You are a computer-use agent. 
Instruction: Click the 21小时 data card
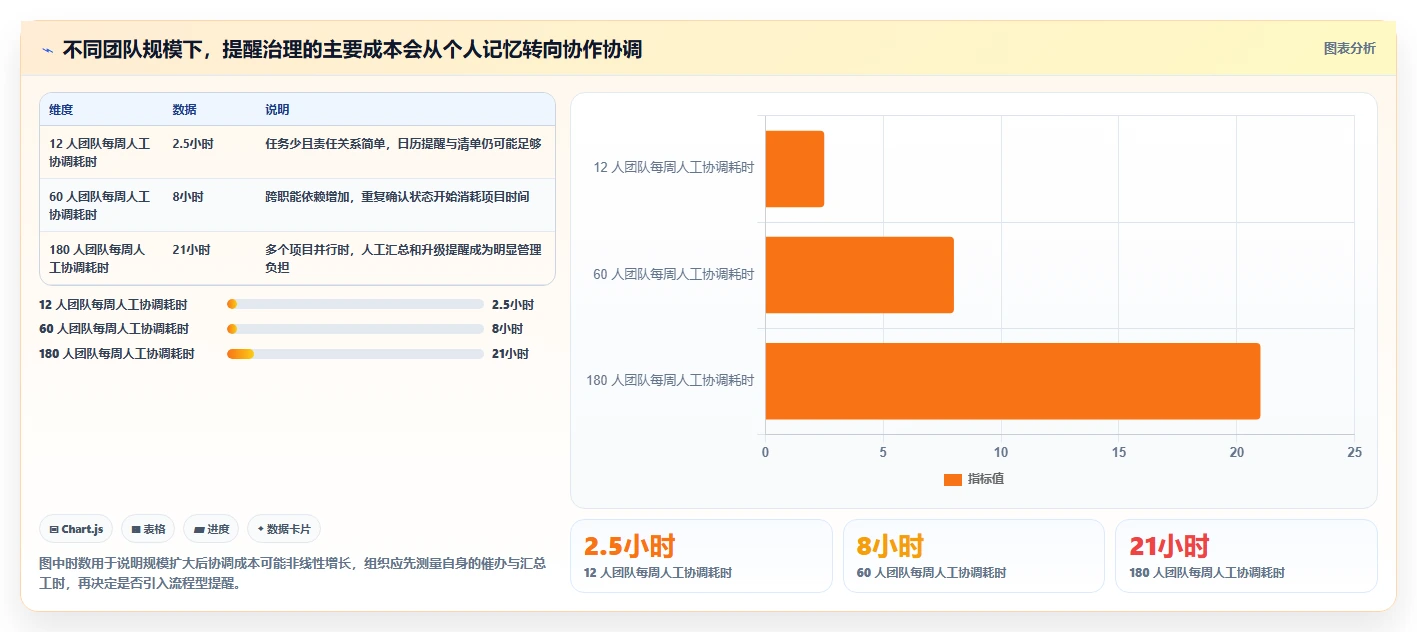click(1246, 556)
